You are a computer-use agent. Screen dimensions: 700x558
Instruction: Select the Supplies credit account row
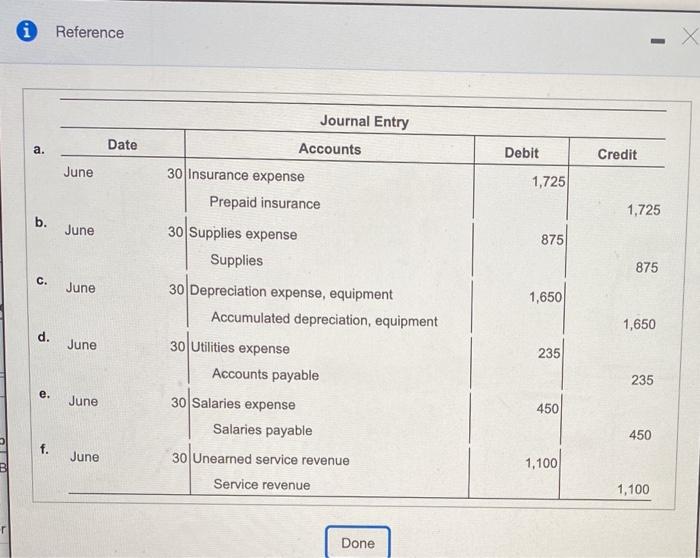[237, 260]
